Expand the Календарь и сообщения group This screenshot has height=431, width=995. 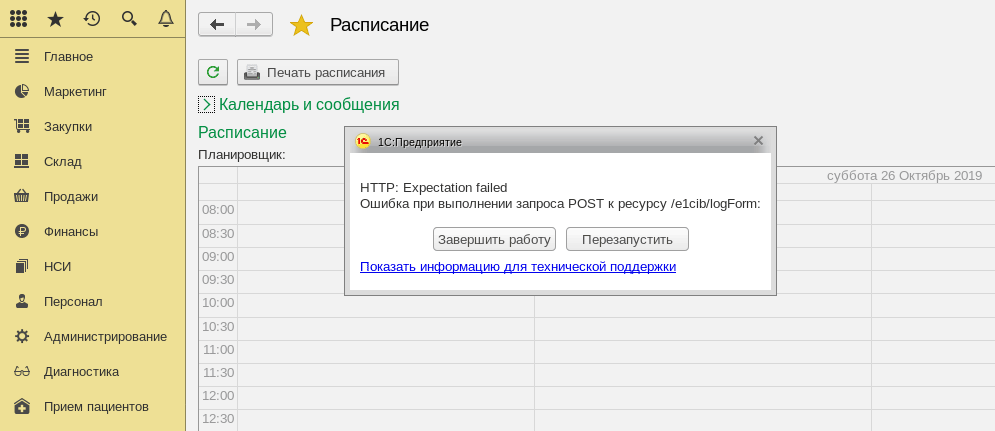(207, 104)
